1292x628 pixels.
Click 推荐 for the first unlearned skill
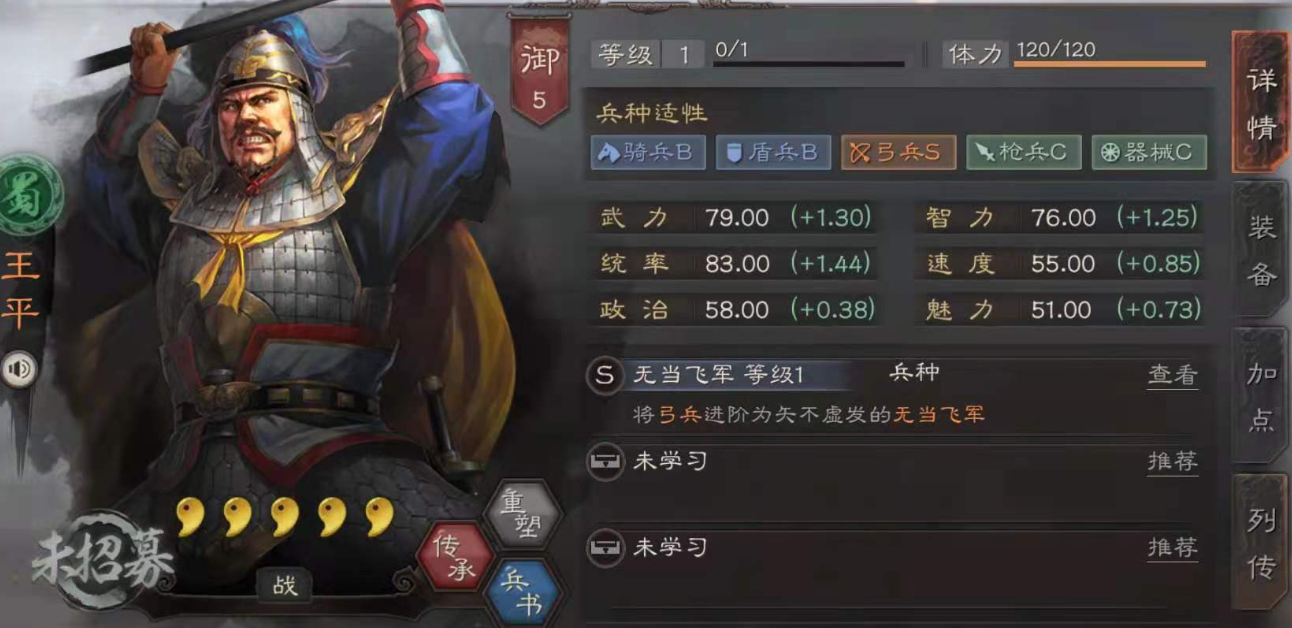click(1172, 461)
